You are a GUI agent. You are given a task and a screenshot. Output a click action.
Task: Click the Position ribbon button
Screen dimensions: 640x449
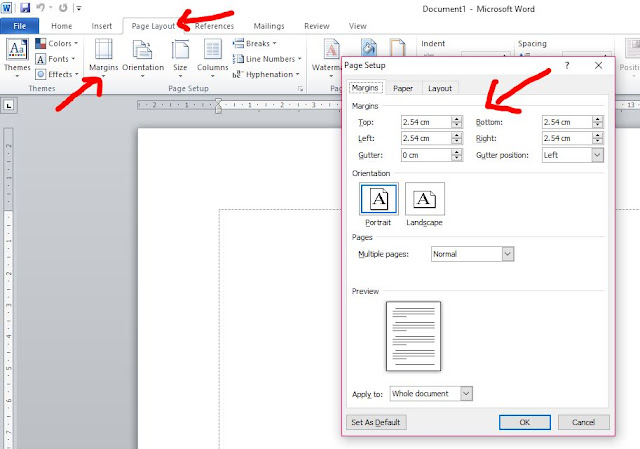[x=630, y=57]
